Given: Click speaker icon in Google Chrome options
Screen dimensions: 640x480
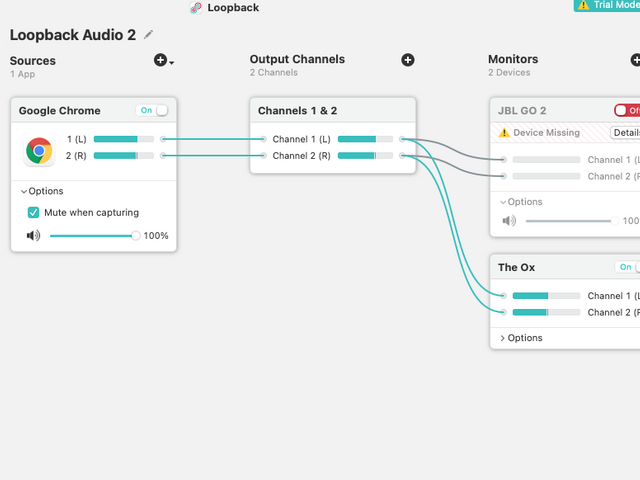Looking at the screenshot, I should (x=33, y=236).
